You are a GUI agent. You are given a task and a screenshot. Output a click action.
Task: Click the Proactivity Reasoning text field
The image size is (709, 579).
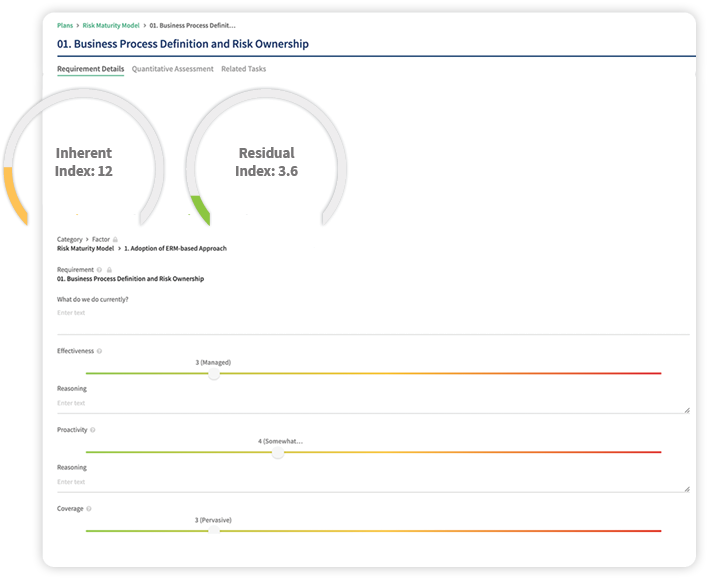coord(372,482)
